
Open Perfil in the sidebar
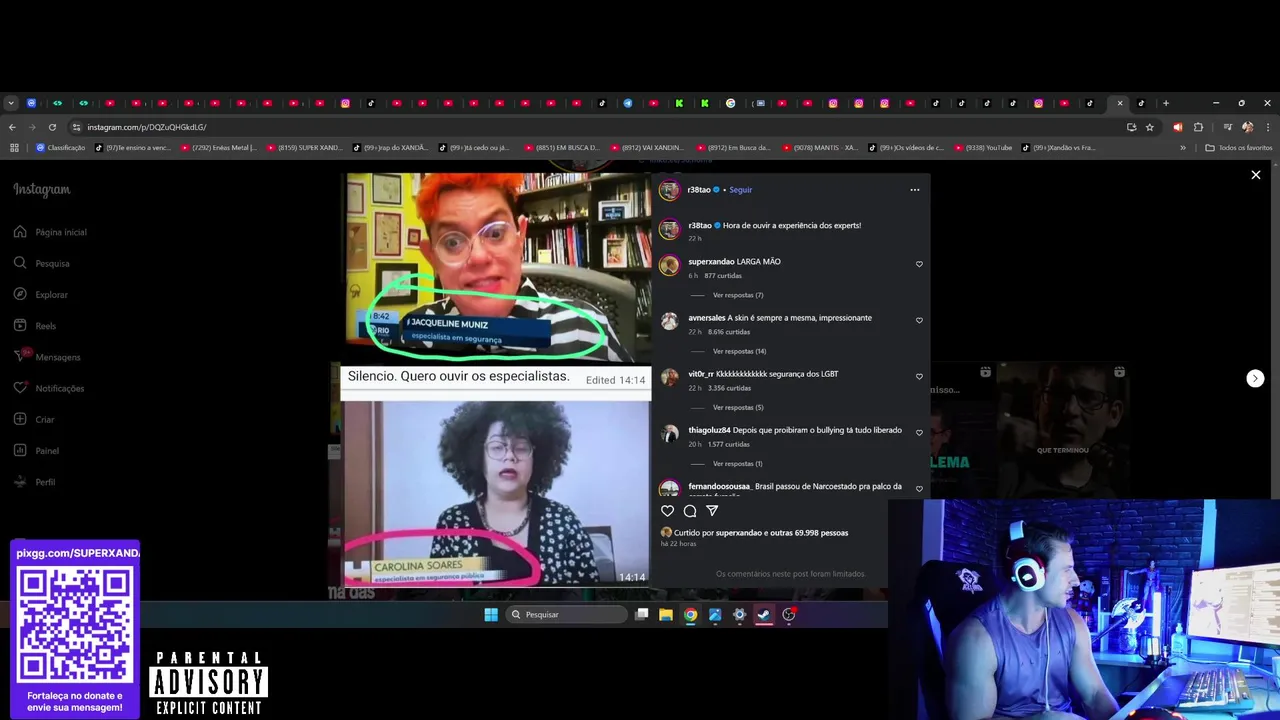point(35,482)
